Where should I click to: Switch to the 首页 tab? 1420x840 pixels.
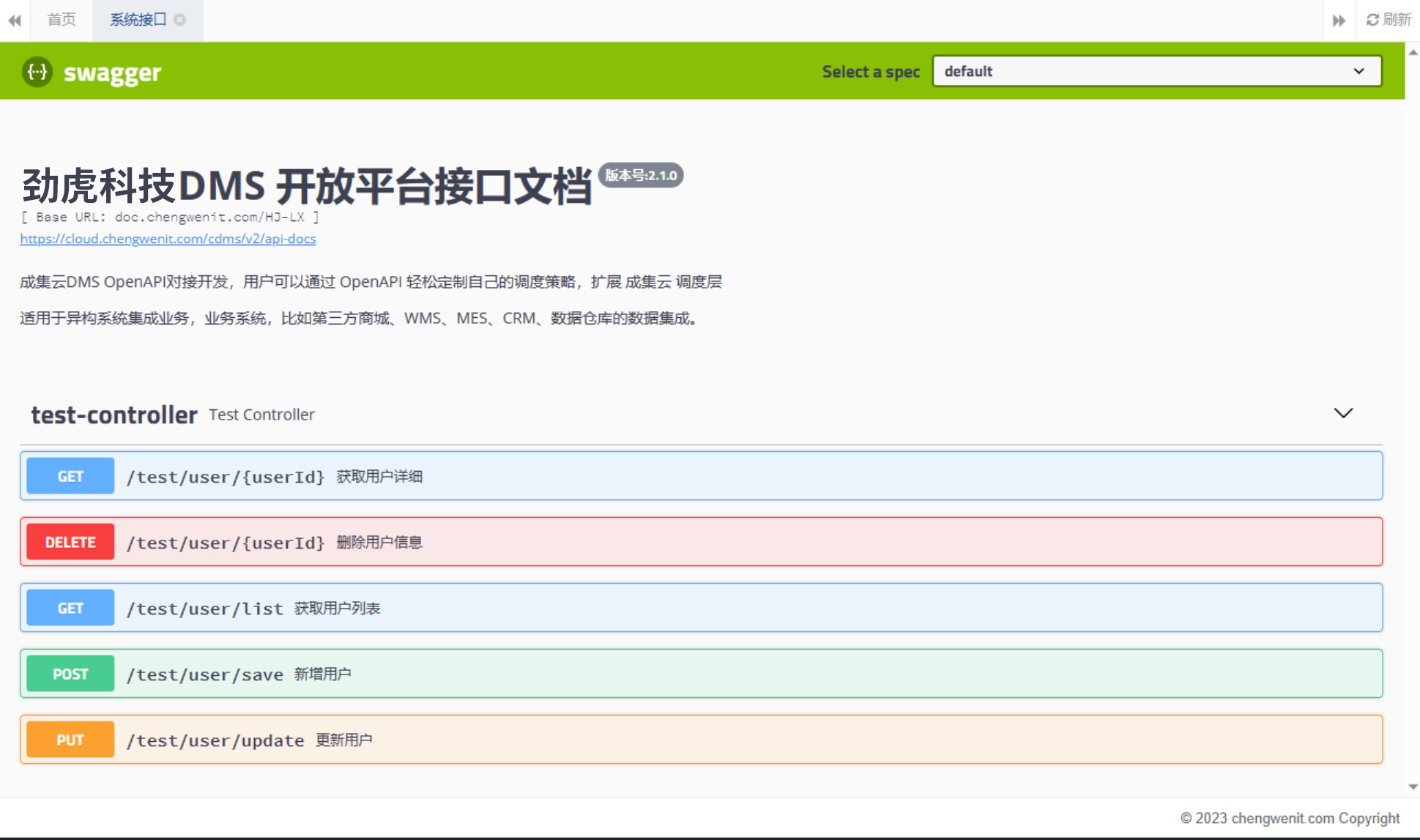point(62,20)
